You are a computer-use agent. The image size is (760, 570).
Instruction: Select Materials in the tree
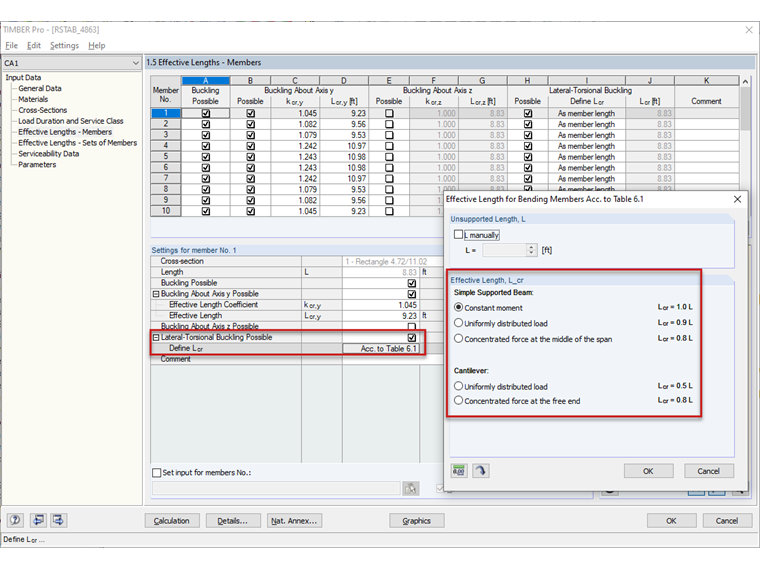(33, 99)
